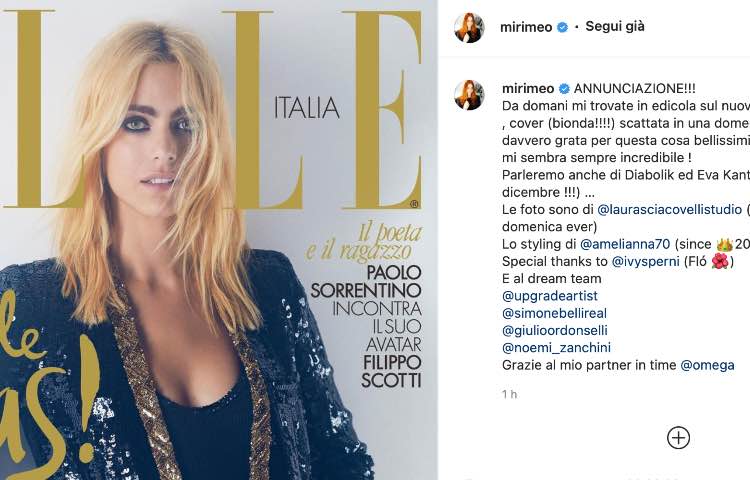Click the circled plus icon to load more
Screen dimensions: 750x480
coord(678,437)
